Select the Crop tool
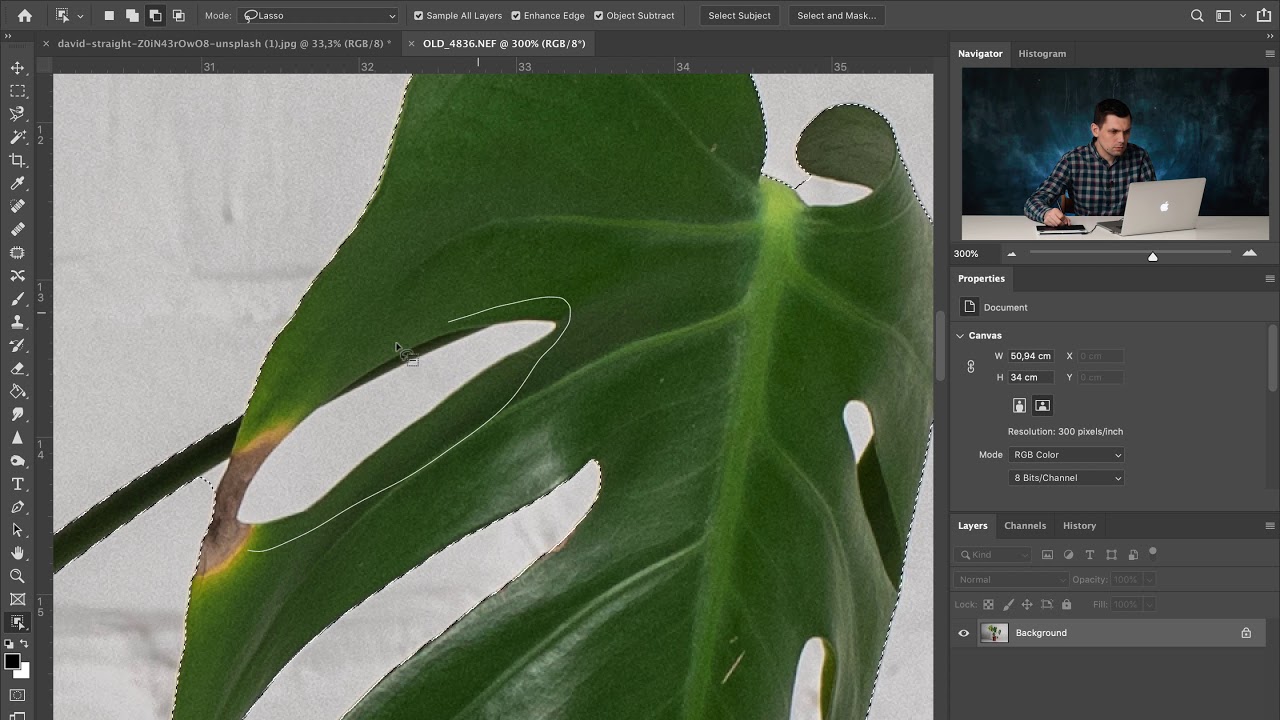Viewport: 1280px width, 720px height. tap(17, 160)
